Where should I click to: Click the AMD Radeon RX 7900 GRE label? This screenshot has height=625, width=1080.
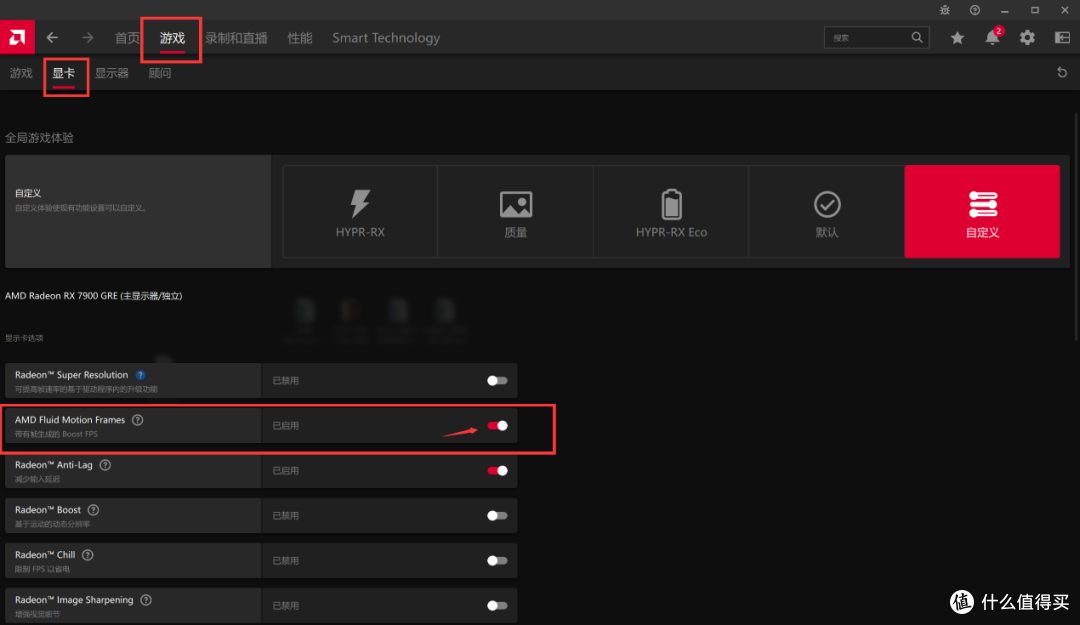pos(94,296)
